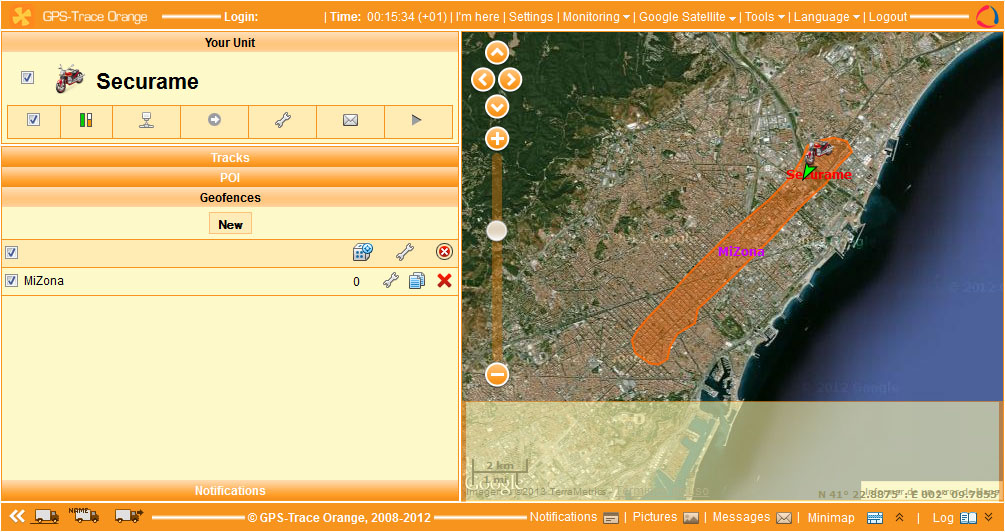Toggle the checkbox in the unit toolbar

coord(33,120)
